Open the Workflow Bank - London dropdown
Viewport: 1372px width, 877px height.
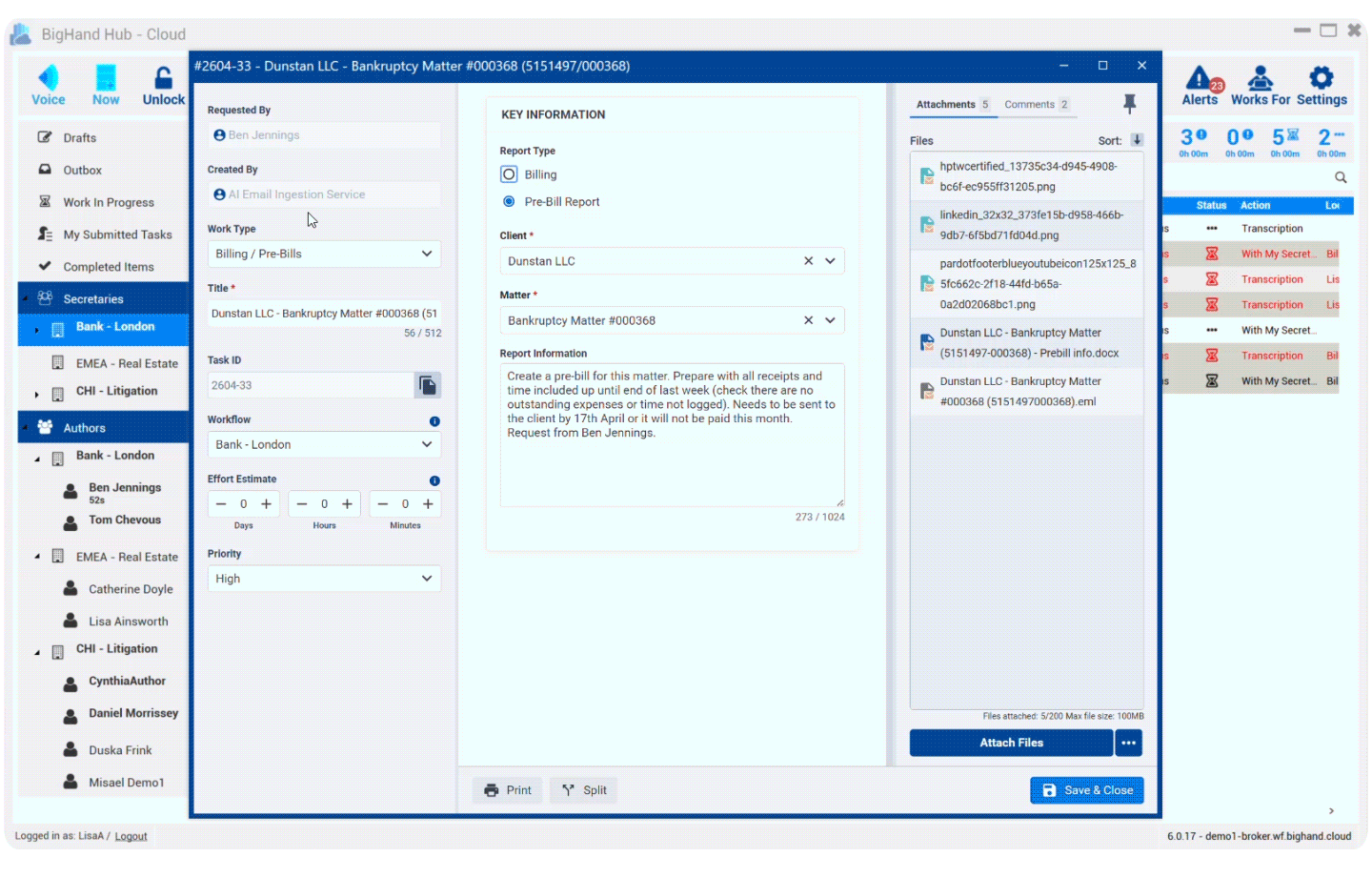point(324,445)
